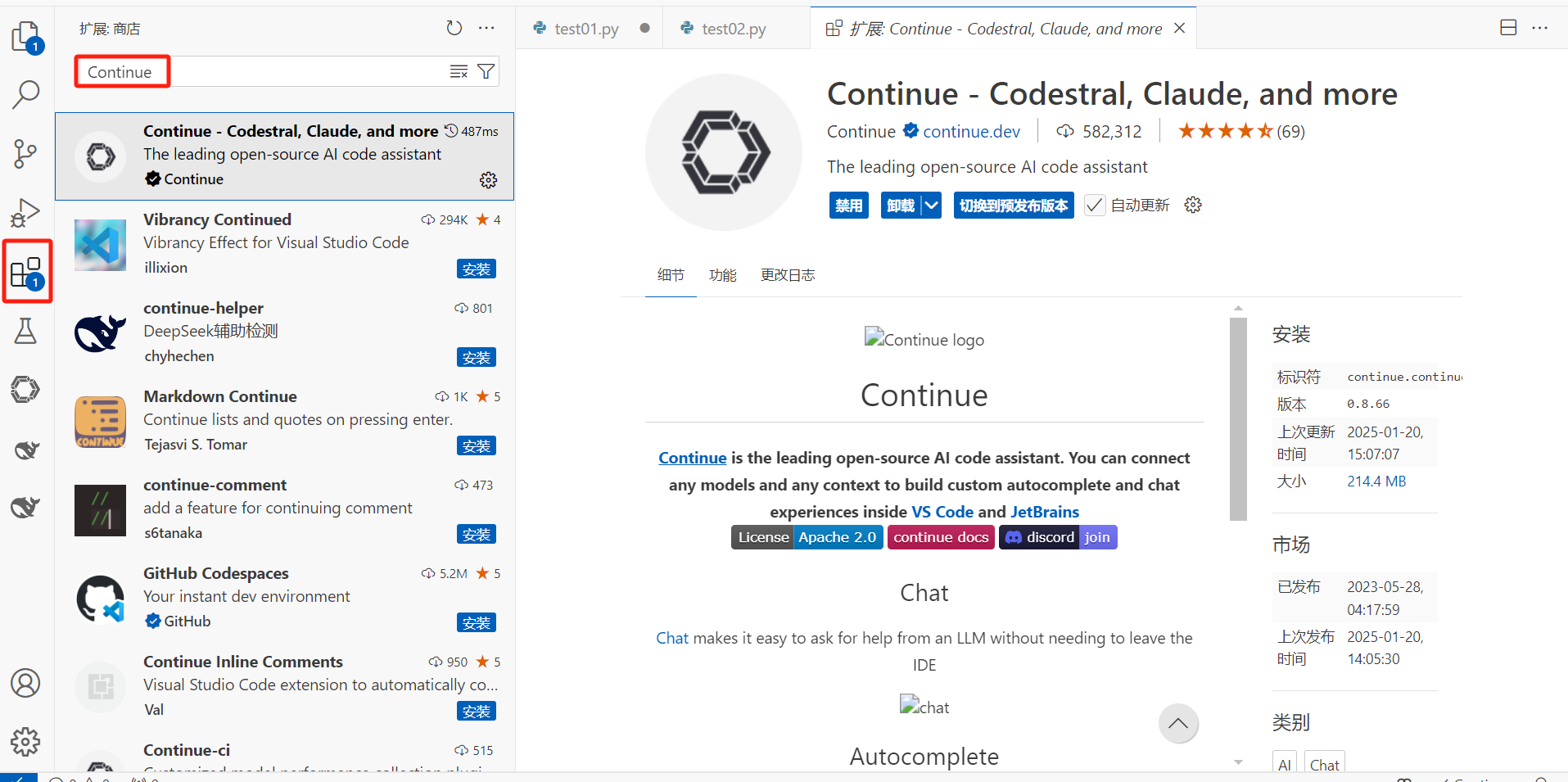Open the Continue link in readme
Viewport: 1568px width, 782px height.
pos(693,458)
